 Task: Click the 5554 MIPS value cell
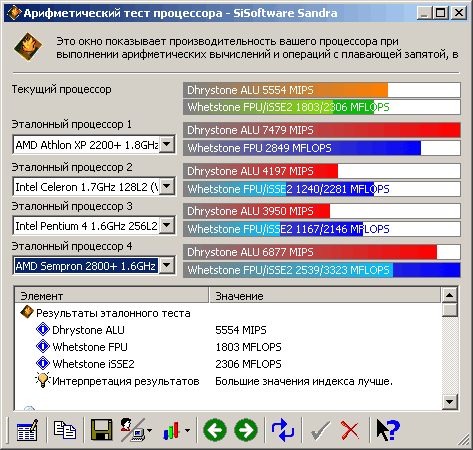[241, 330]
